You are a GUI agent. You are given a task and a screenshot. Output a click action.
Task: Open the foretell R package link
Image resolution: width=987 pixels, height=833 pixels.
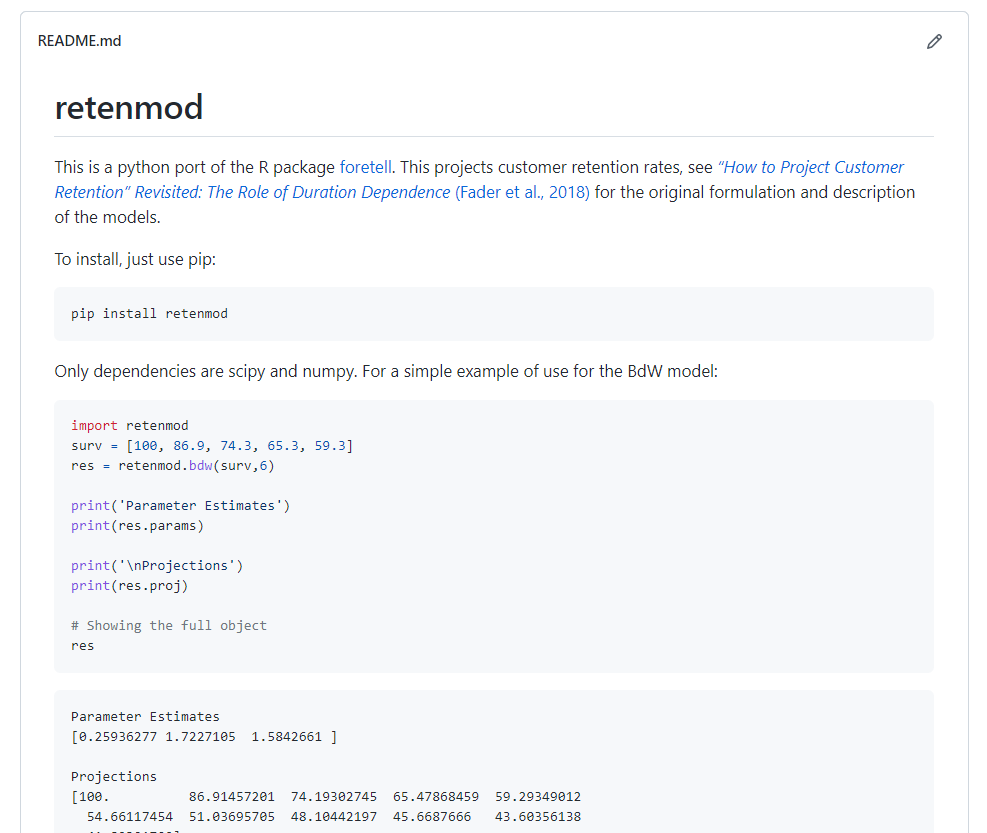point(366,167)
